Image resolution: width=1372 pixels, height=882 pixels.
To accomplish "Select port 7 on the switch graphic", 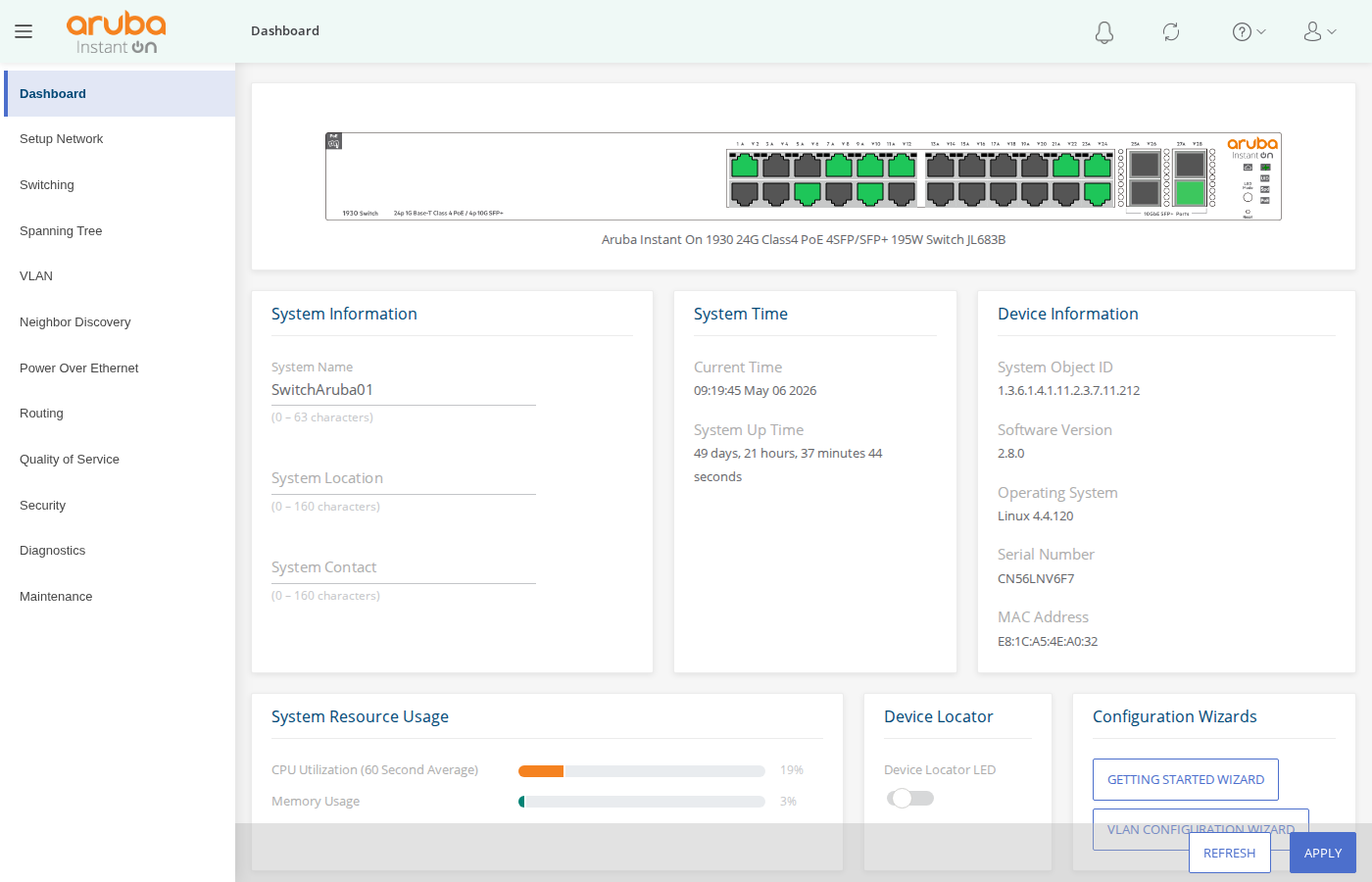I will coord(839,165).
